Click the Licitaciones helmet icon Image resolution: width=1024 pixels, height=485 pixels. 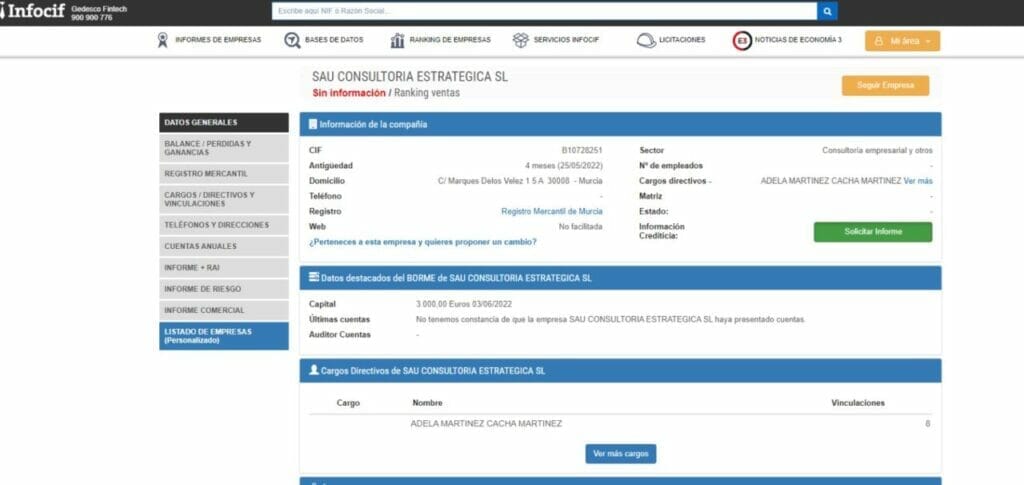(x=646, y=40)
